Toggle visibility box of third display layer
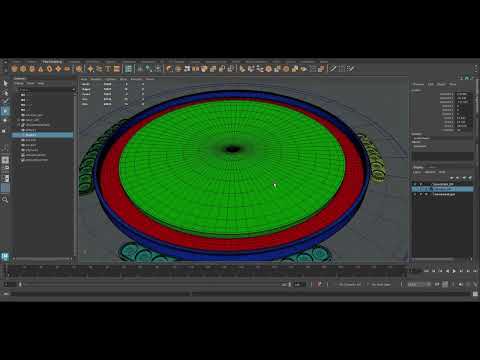480x360 pixels. 415,194
